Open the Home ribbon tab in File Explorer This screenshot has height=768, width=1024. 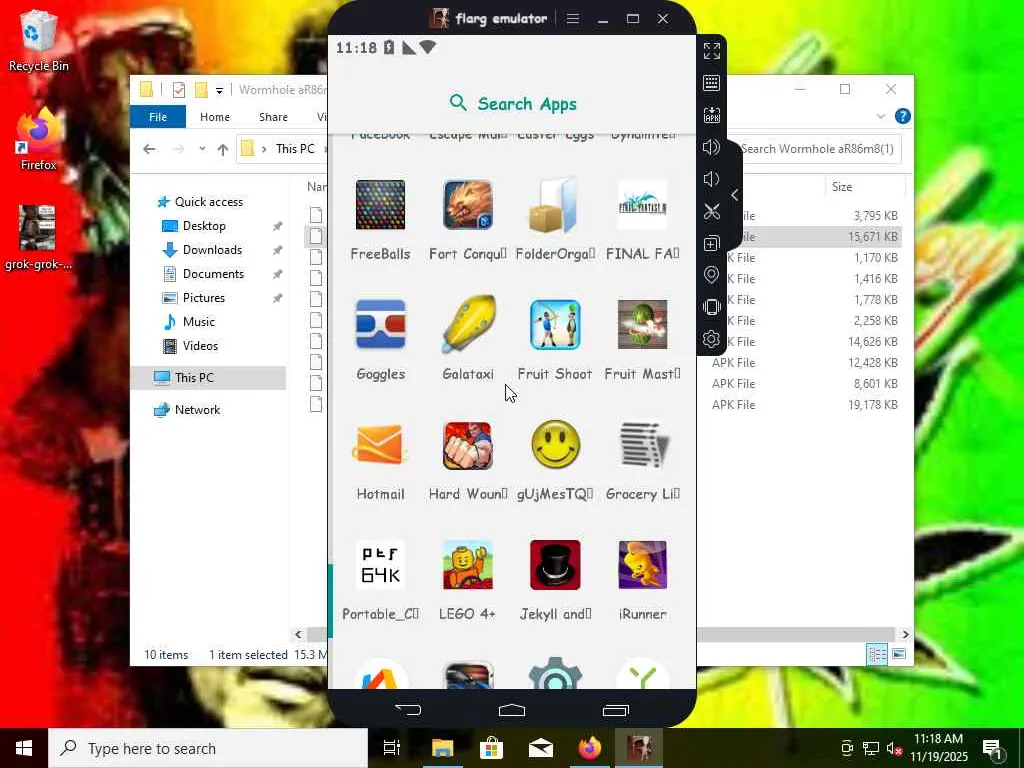[x=215, y=117]
